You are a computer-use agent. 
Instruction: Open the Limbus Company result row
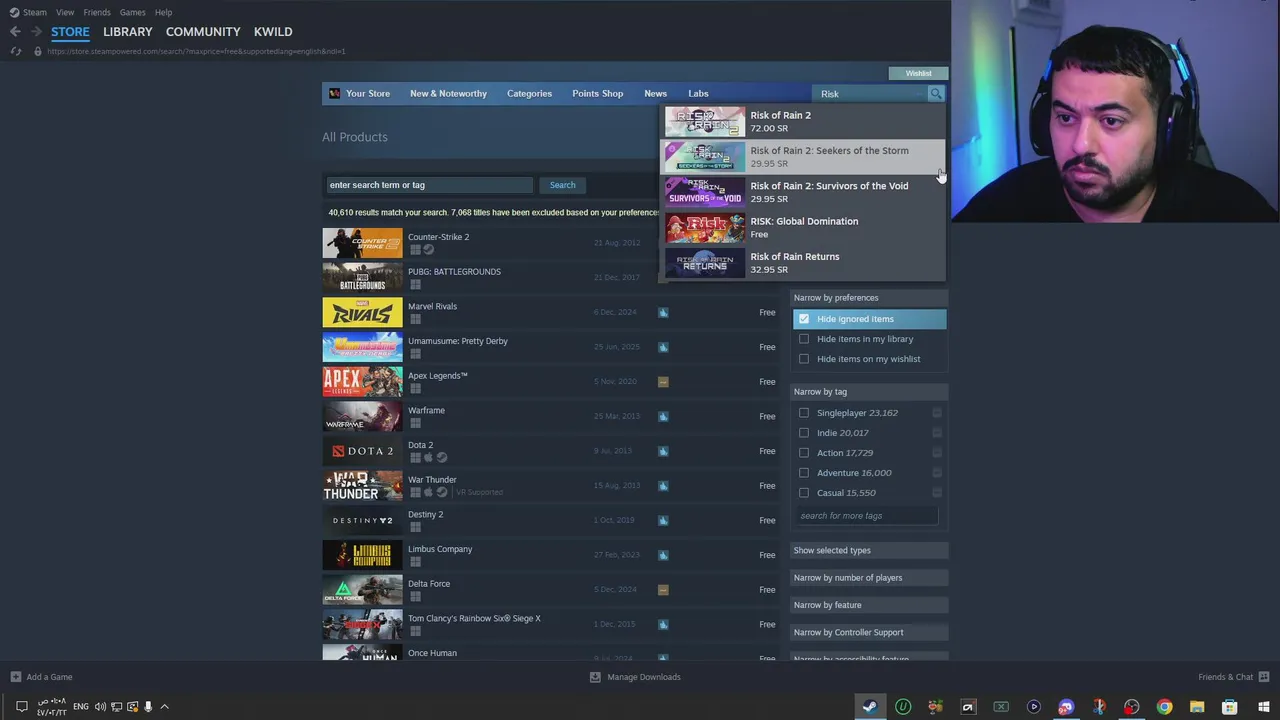click(x=551, y=555)
